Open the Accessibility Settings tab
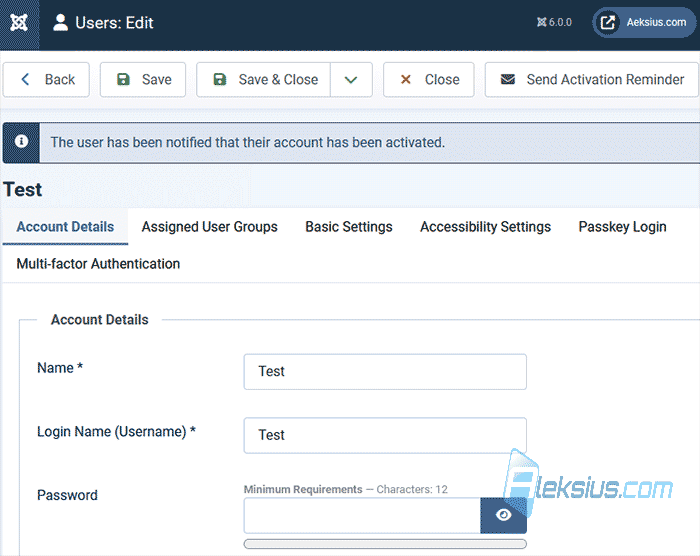This screenshot has width=700, height=556. (485, 227)
